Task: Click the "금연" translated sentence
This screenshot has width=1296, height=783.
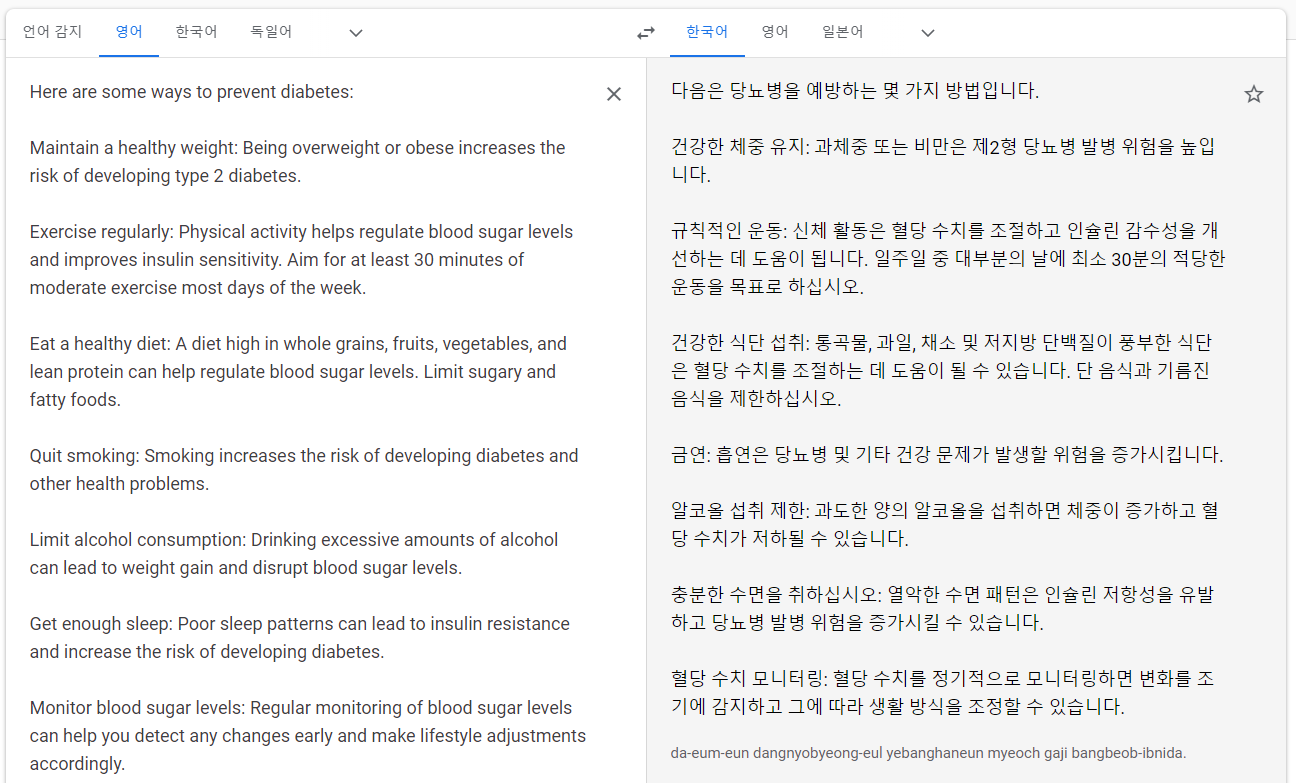Action: pyautogui.click(x=948, y=455)
